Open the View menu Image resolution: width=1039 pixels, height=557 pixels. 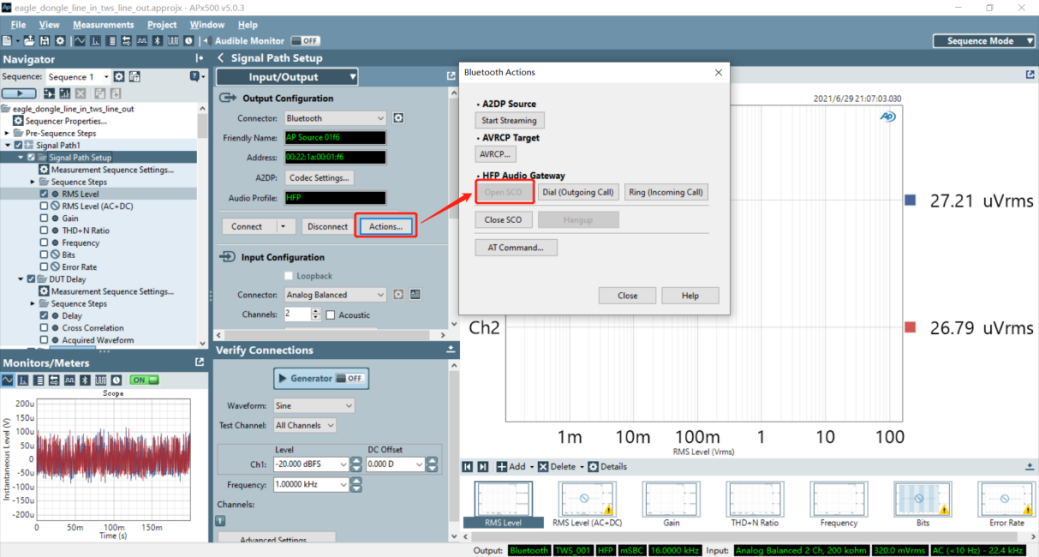coord(49,25)
